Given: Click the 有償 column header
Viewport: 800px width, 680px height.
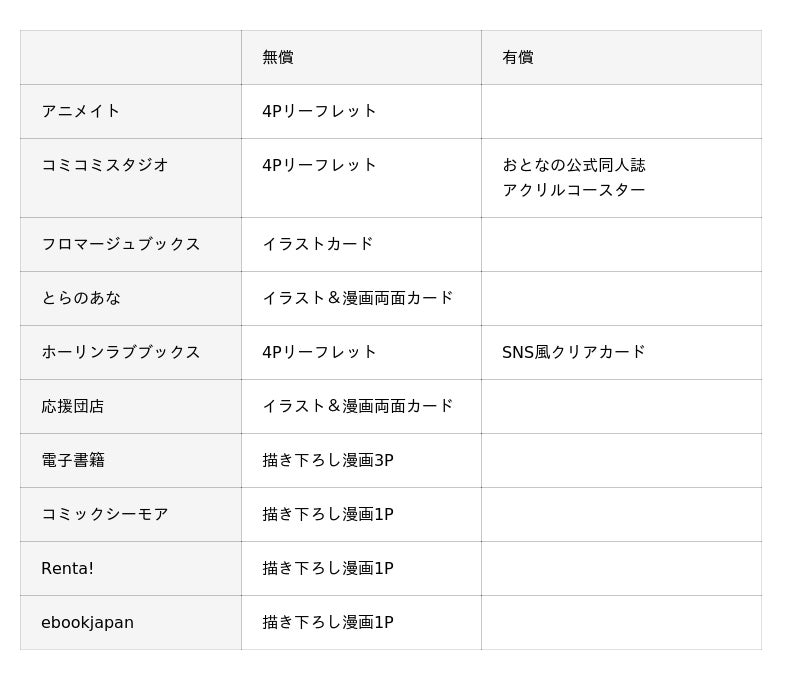Looking at the screenshot, I should [518, 58].
